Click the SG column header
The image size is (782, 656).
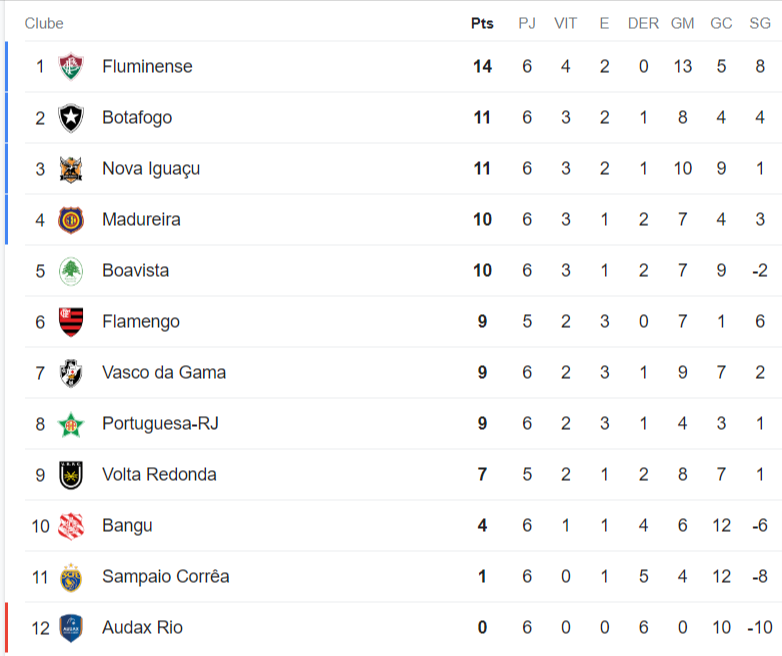pos(760,23)
